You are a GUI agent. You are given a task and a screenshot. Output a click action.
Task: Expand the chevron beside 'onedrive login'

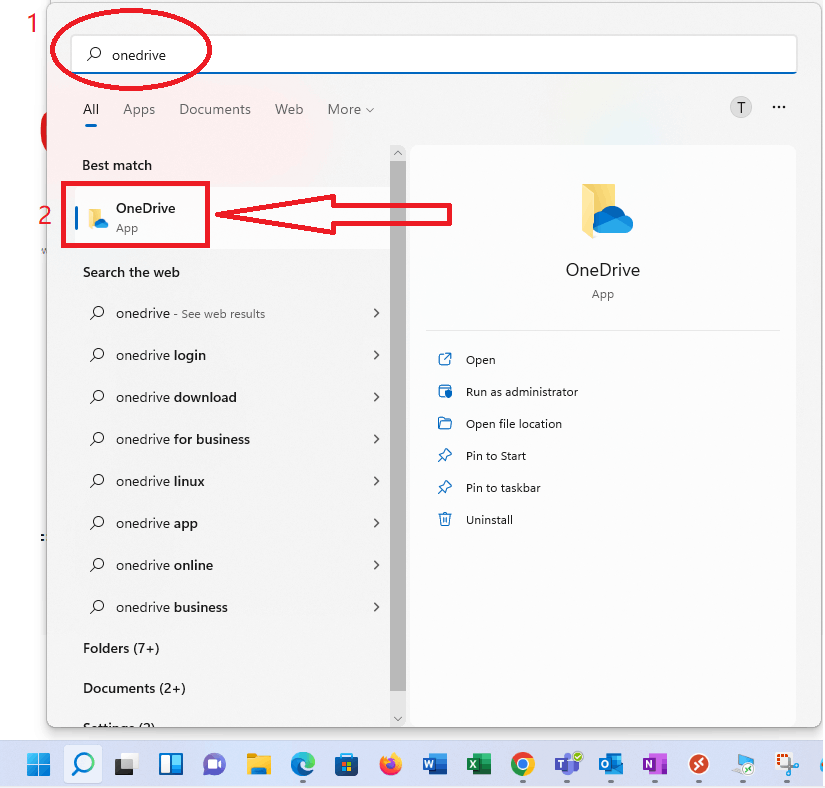(376, 355)
